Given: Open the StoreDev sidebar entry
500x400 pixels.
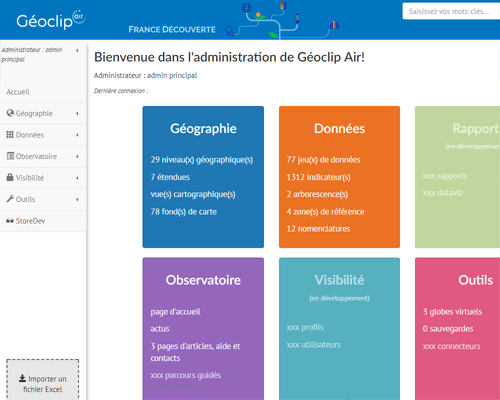Looking at the screenshot, I should pos(43,221).
